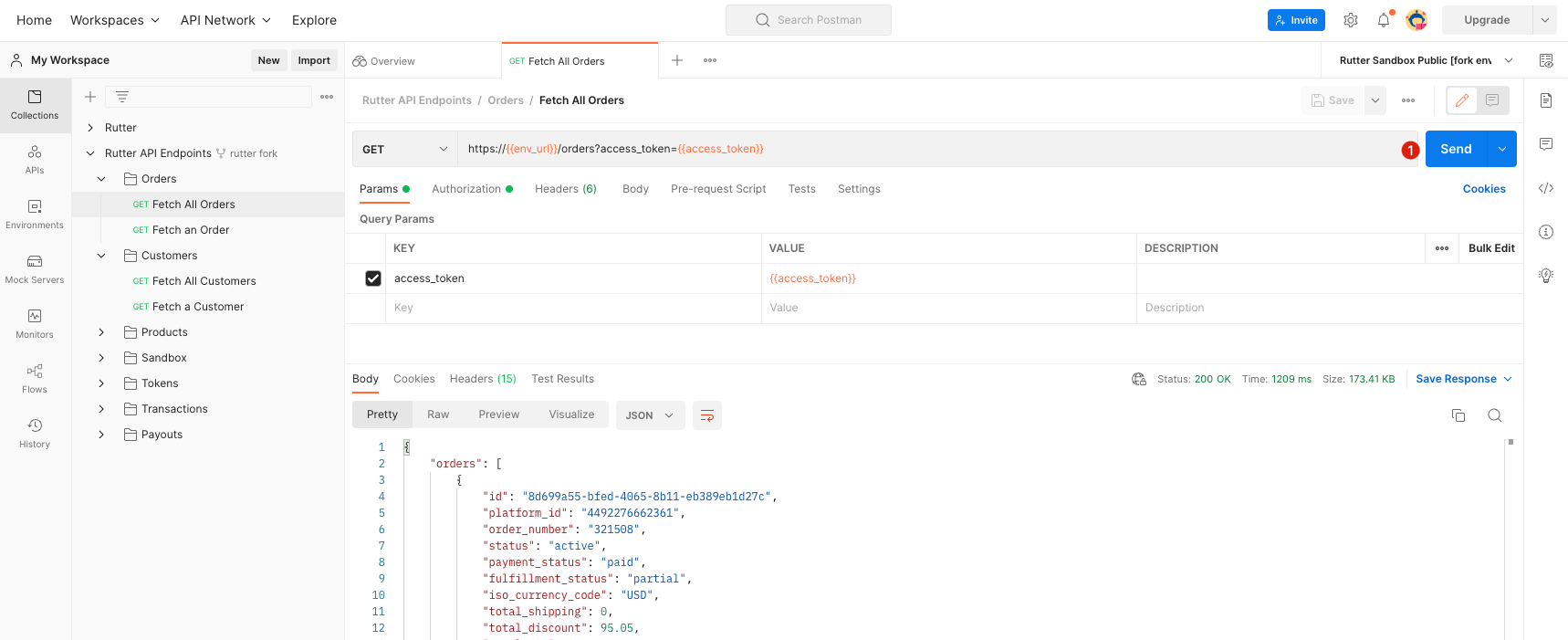The width and height of the screenshot is (1568, 640).
Task: Collapse the Orders folder
Action: pos(101,179)
